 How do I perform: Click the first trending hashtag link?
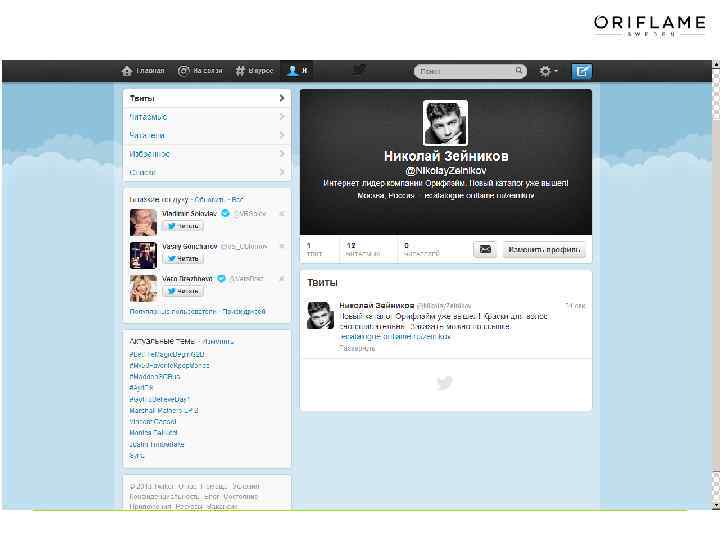[x=167, y=354]
